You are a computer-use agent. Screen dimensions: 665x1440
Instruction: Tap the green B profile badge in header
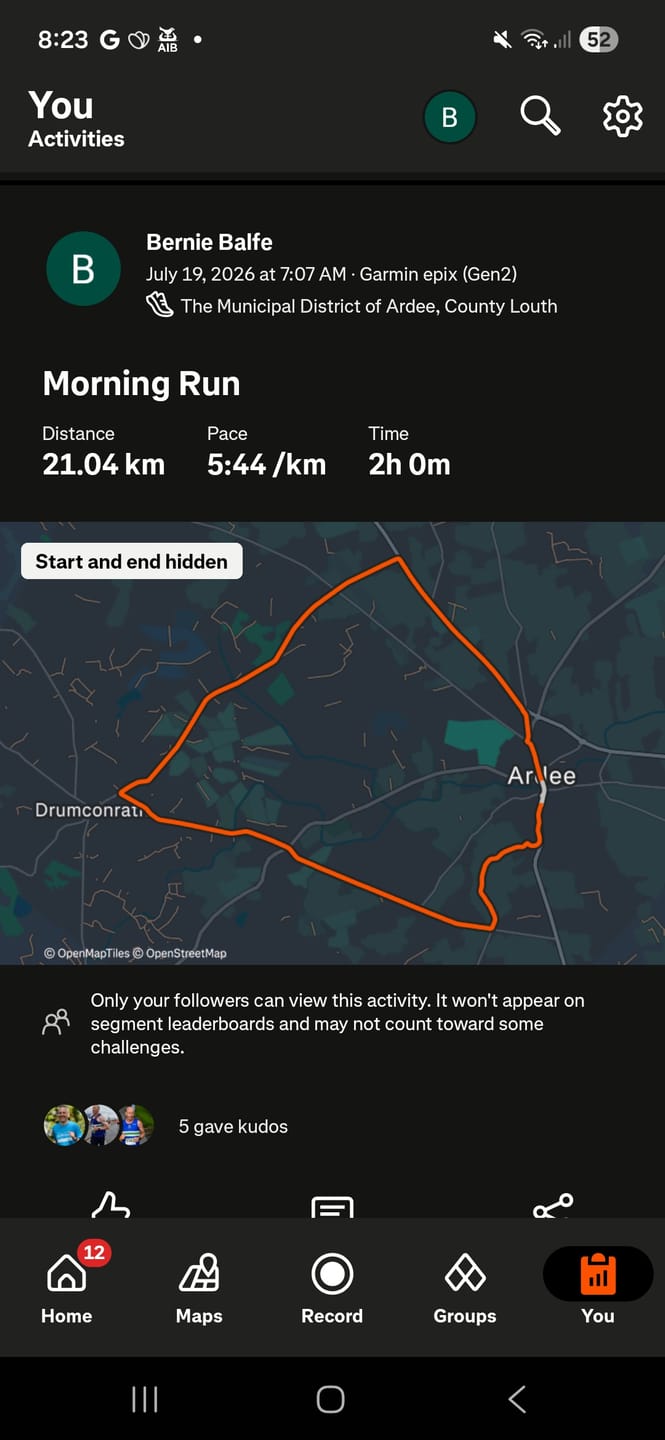(x=449, y=118)
